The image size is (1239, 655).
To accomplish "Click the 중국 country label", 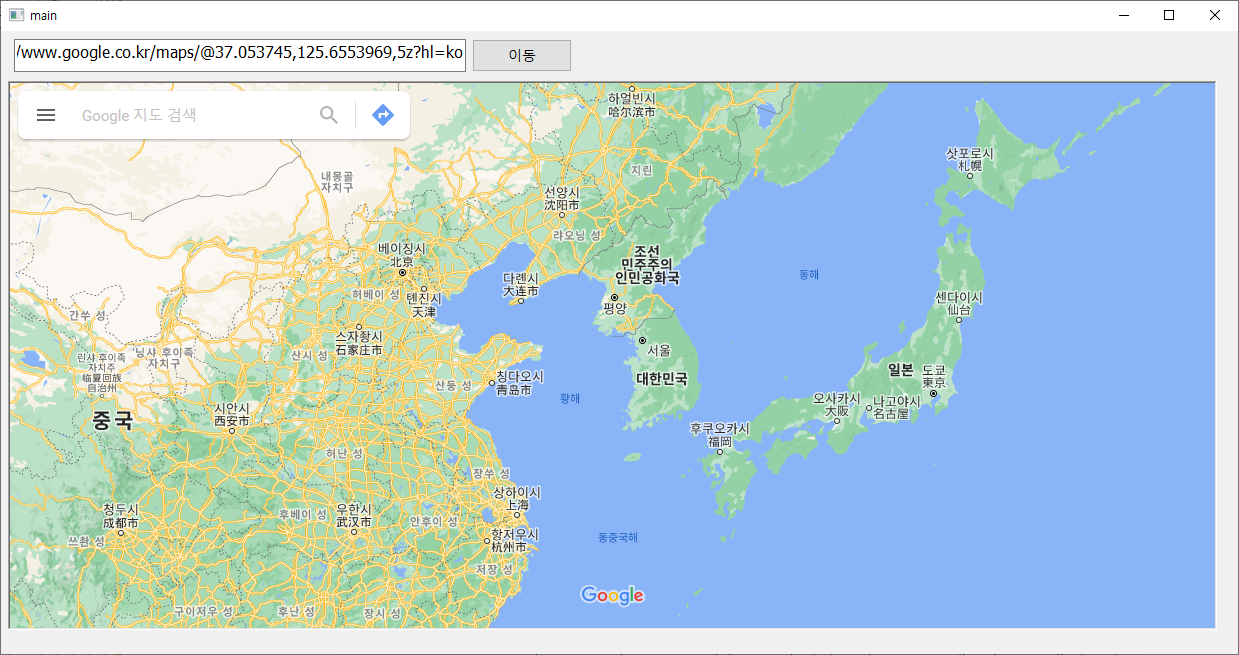I will click(x=113, y=420).
